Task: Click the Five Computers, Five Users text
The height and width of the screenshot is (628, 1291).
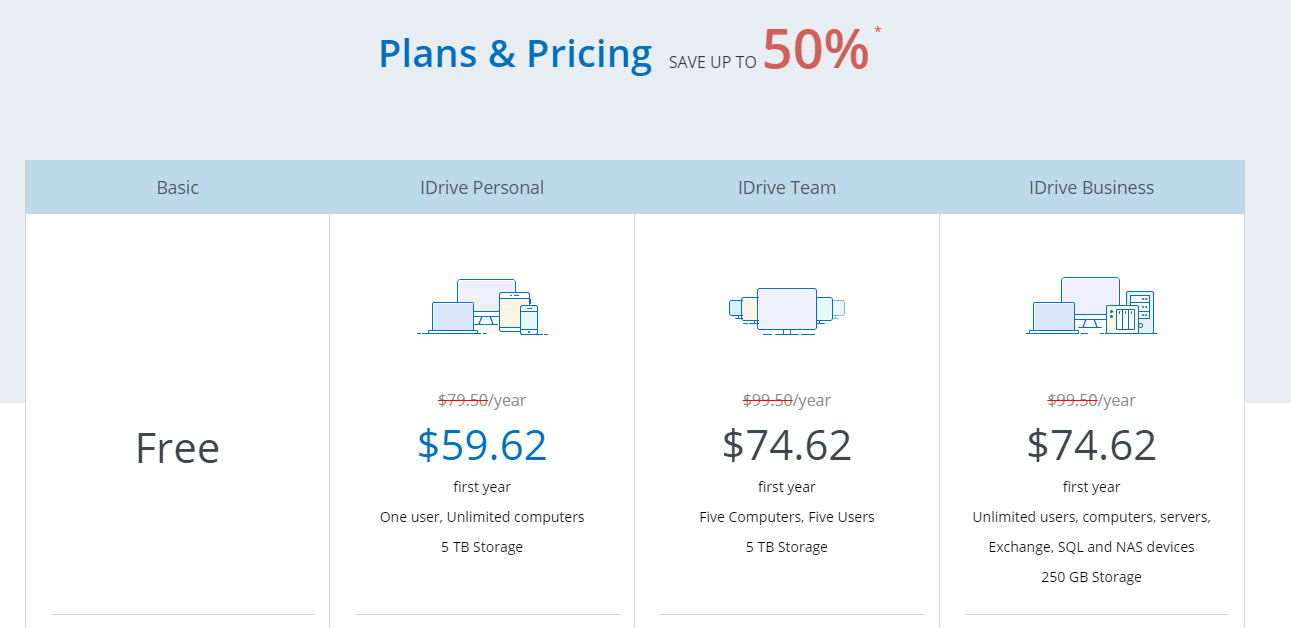Action: click(x=787, y=517)
